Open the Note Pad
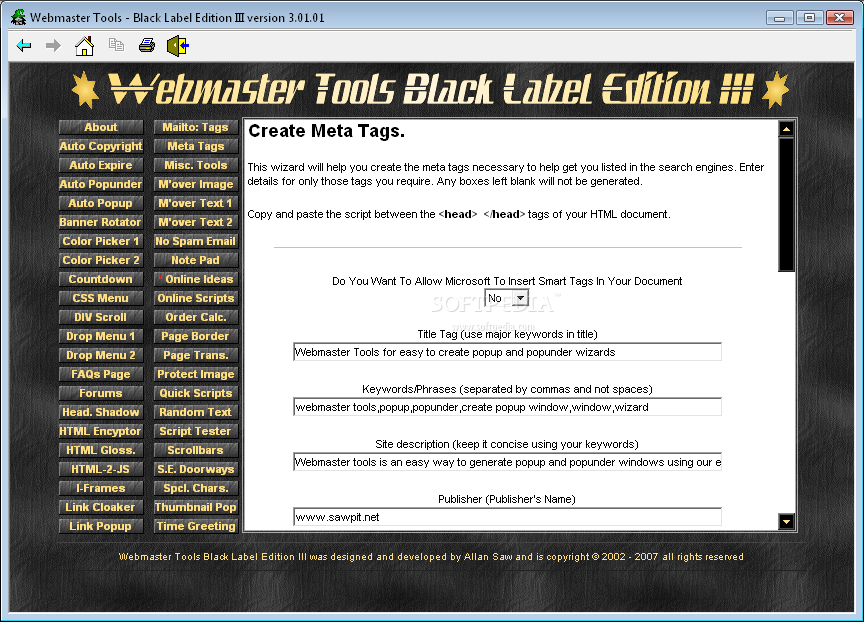 point(196,260)
